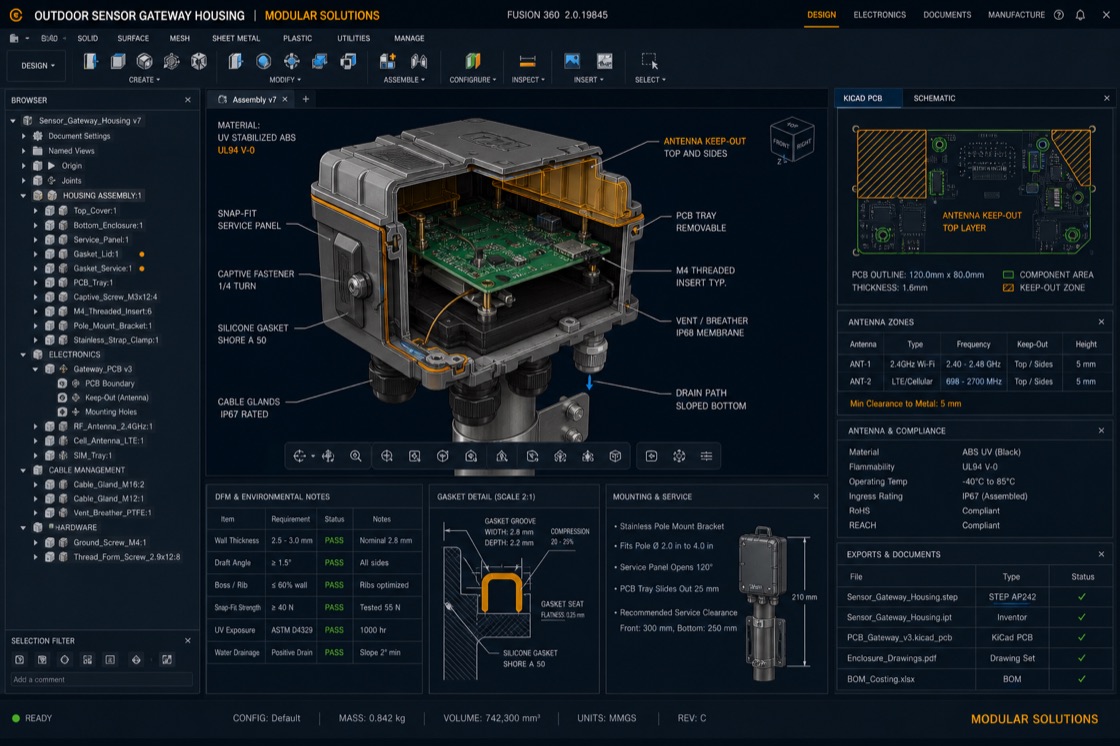Click the green Component Area legend swatch

coord(1008,275)
